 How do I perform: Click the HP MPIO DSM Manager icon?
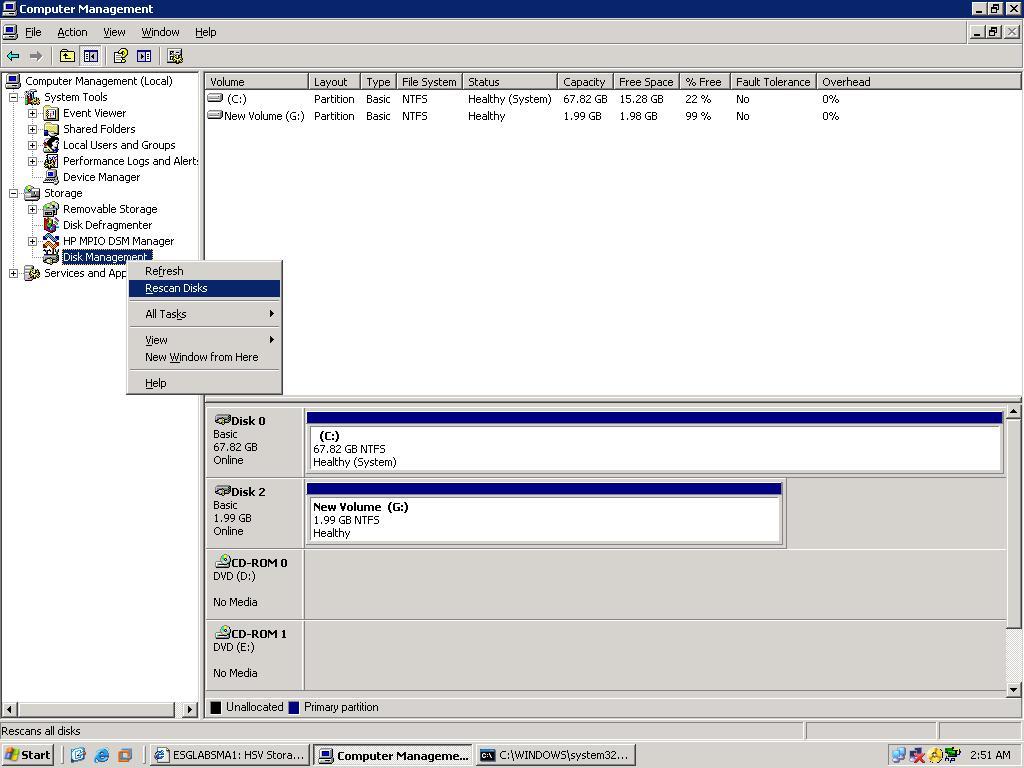(51, 241)
